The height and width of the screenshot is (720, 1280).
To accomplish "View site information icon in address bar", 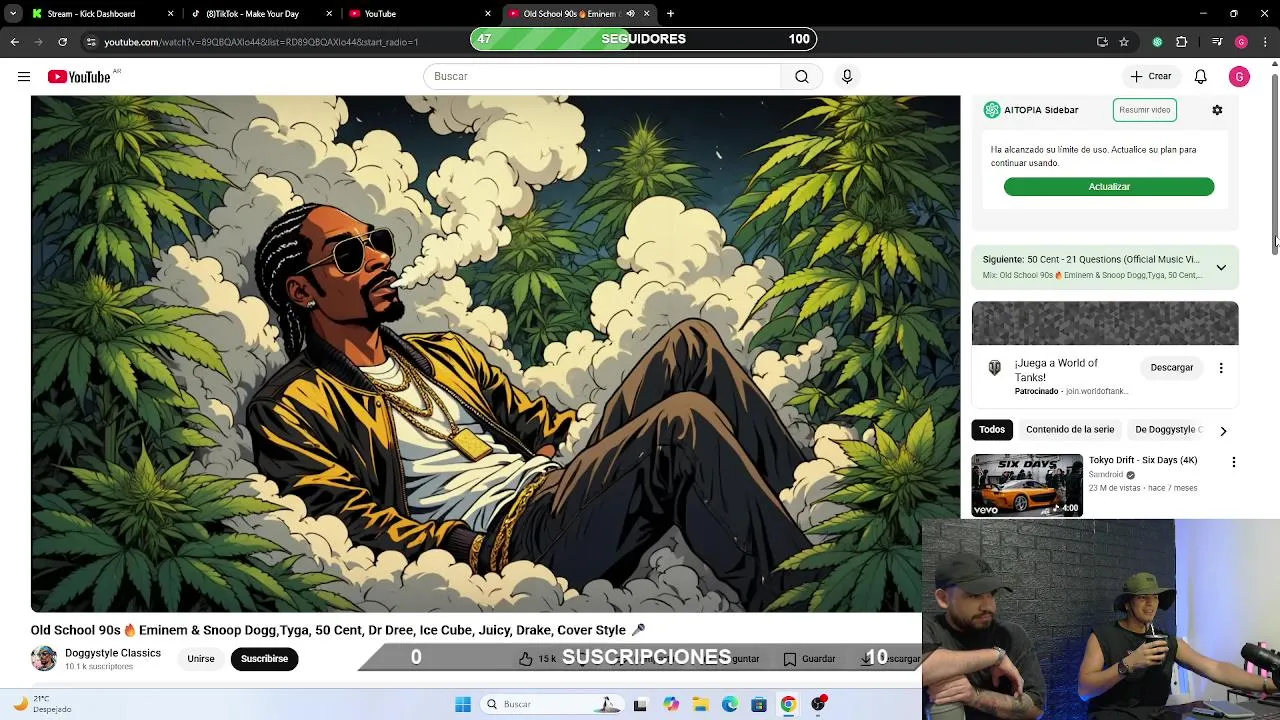I will click(x=91, y=42).
